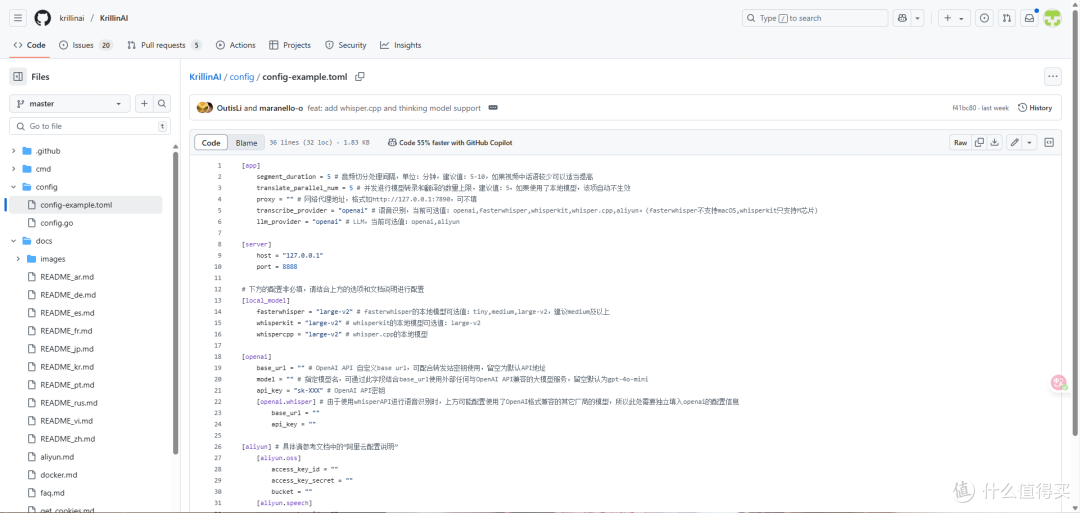1080x513 pixels.
Task: Open README_jp.md file
Action: pyautogui.click(x=67, y=349)
